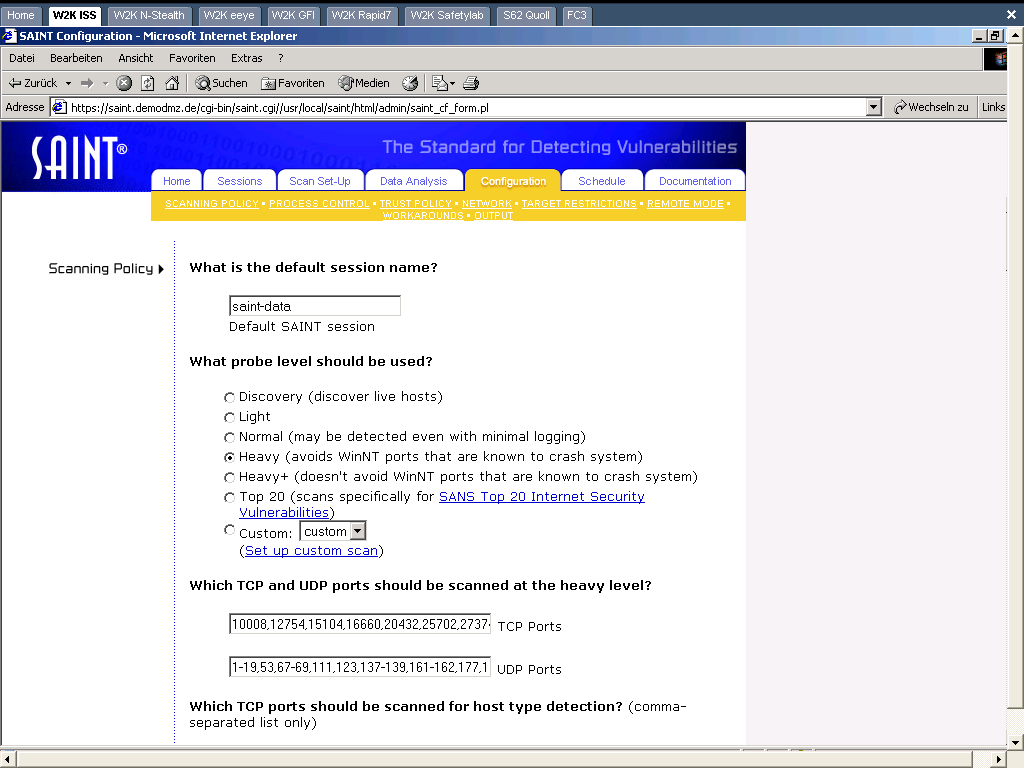The width and height of the screenshot is (1024, 768).
Task: Open the Extras menu
Action: [x=247, y=58]
